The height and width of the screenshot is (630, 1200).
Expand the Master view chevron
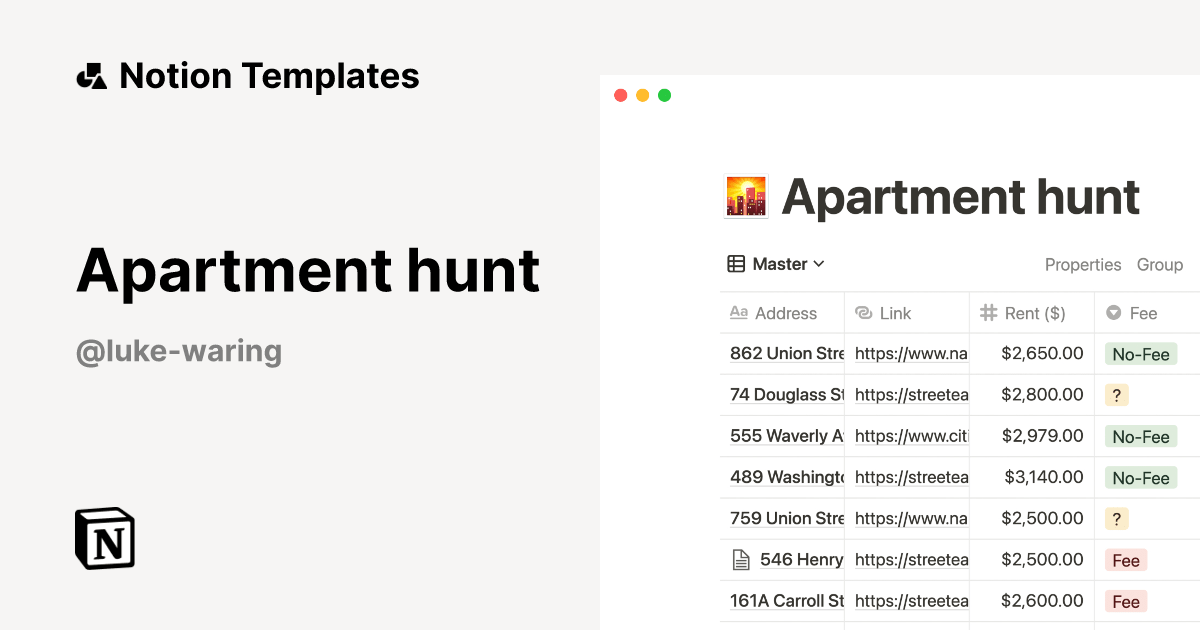pos(819,264)
